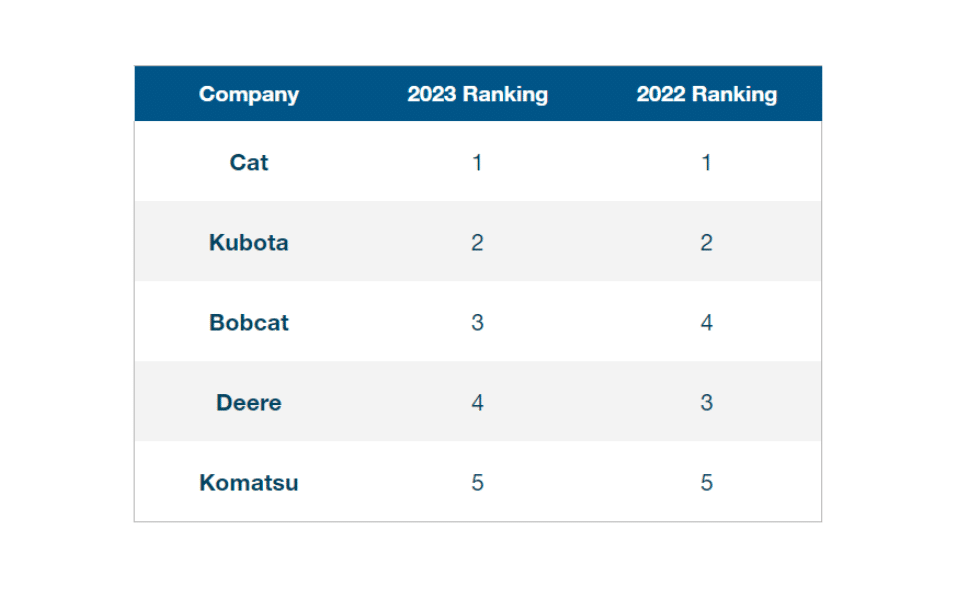Pick Bobcat's 2022 ranking of 4
Screen dimensions: 965x601
tap(706, 322)
